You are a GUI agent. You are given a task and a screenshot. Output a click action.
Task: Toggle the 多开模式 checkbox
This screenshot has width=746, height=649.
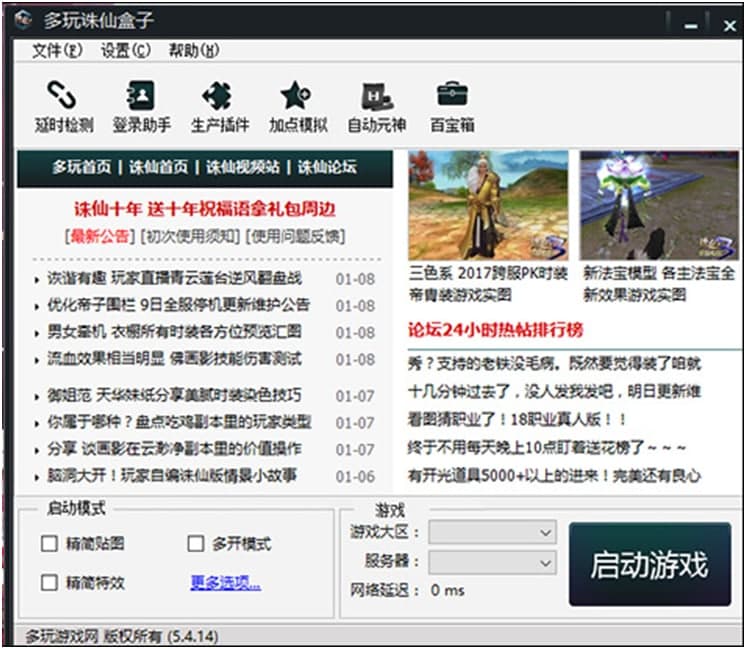196,544
